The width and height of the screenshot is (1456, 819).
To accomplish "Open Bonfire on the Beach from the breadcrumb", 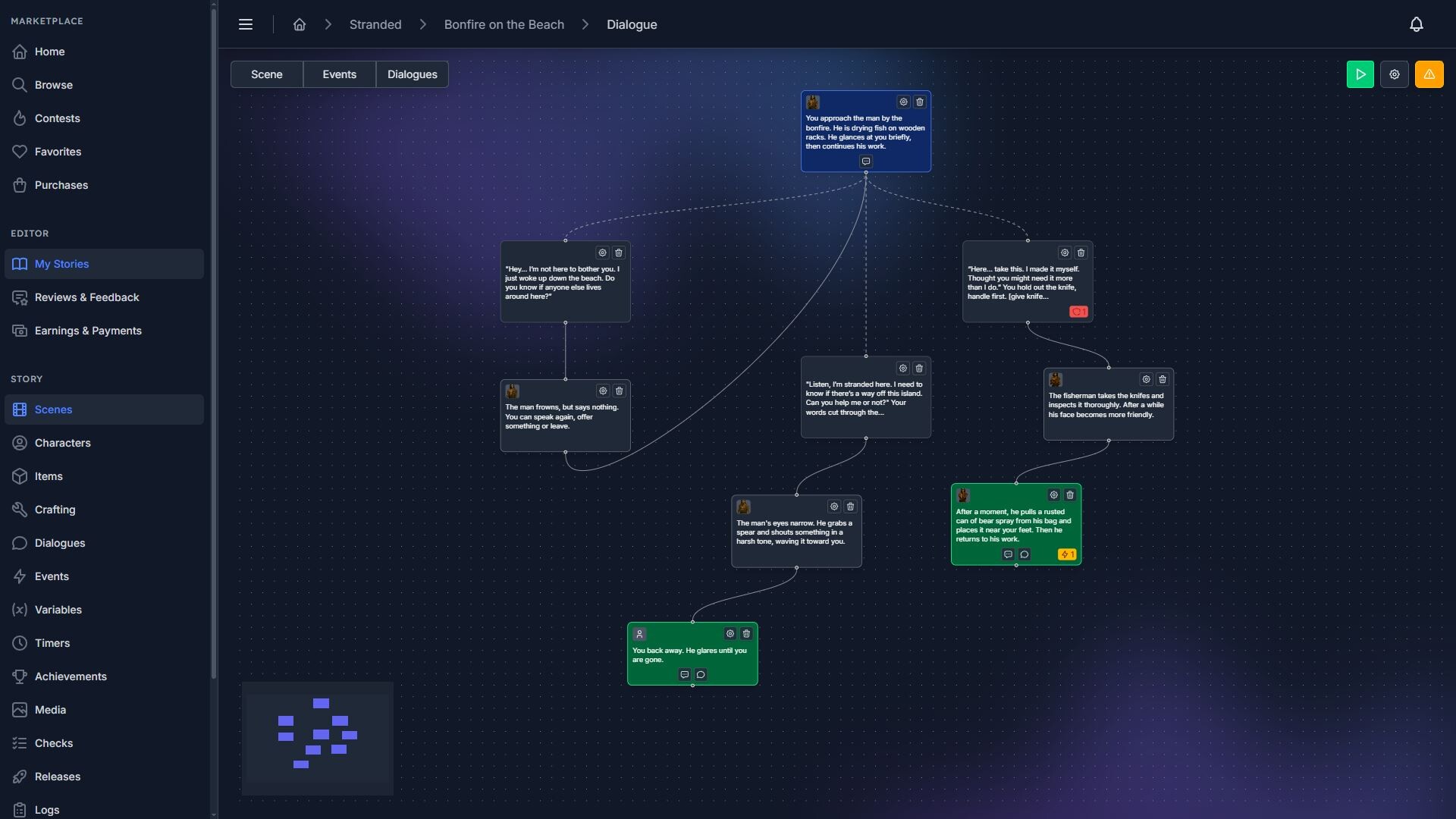I will 504,24.
